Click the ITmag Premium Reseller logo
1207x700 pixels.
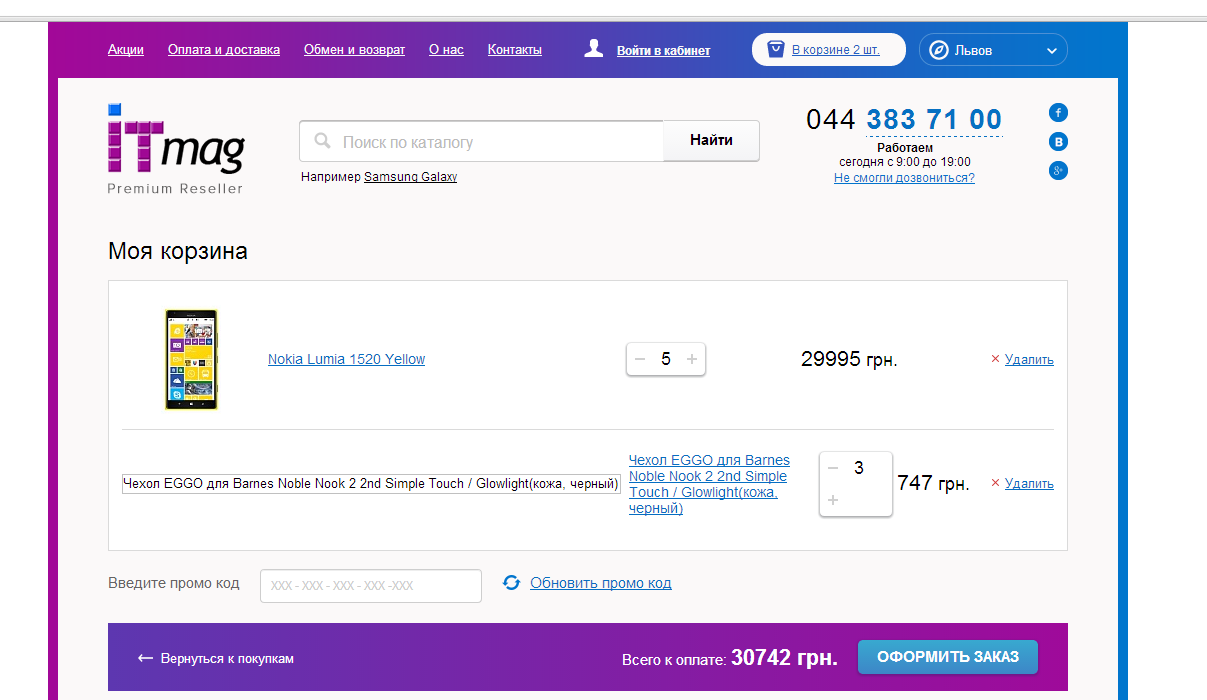pos(175,148)
